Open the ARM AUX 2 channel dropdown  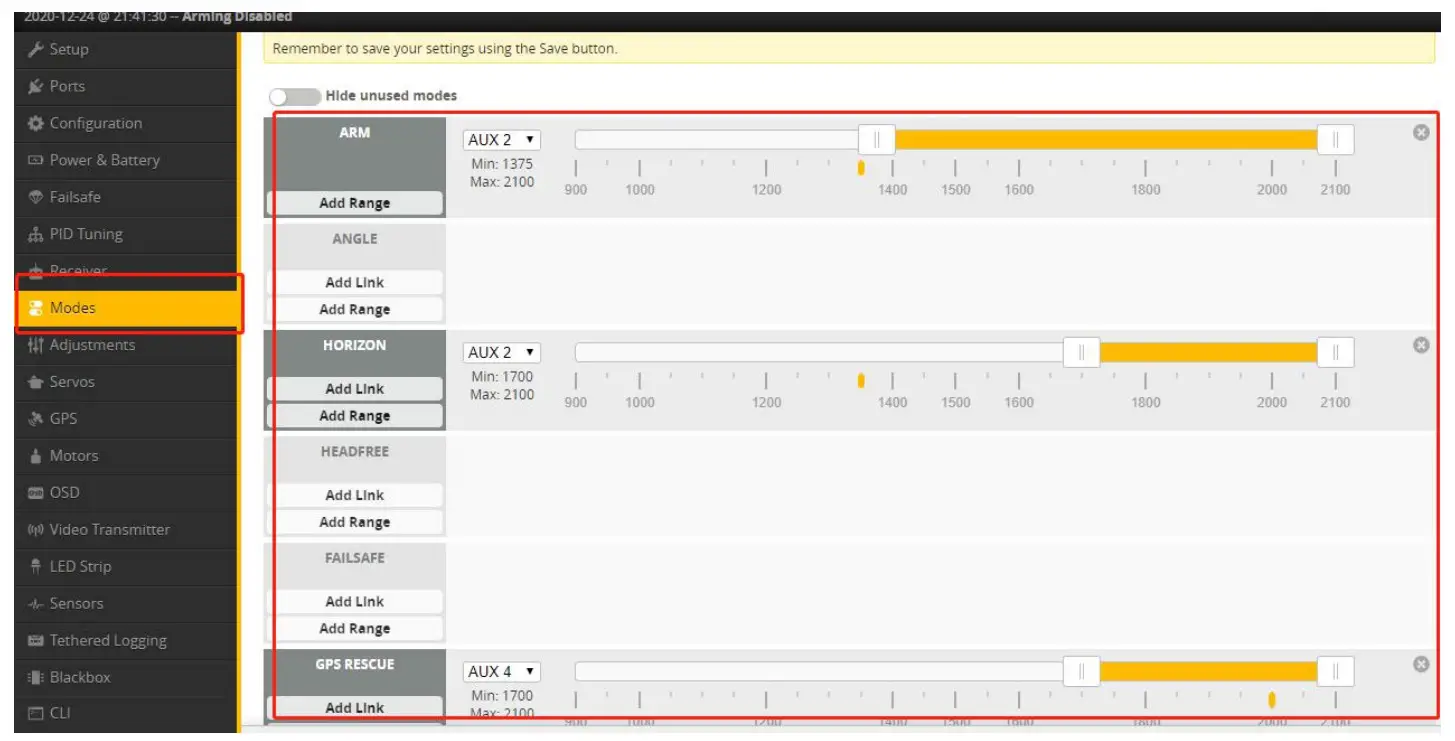click(x=502, y=140)
